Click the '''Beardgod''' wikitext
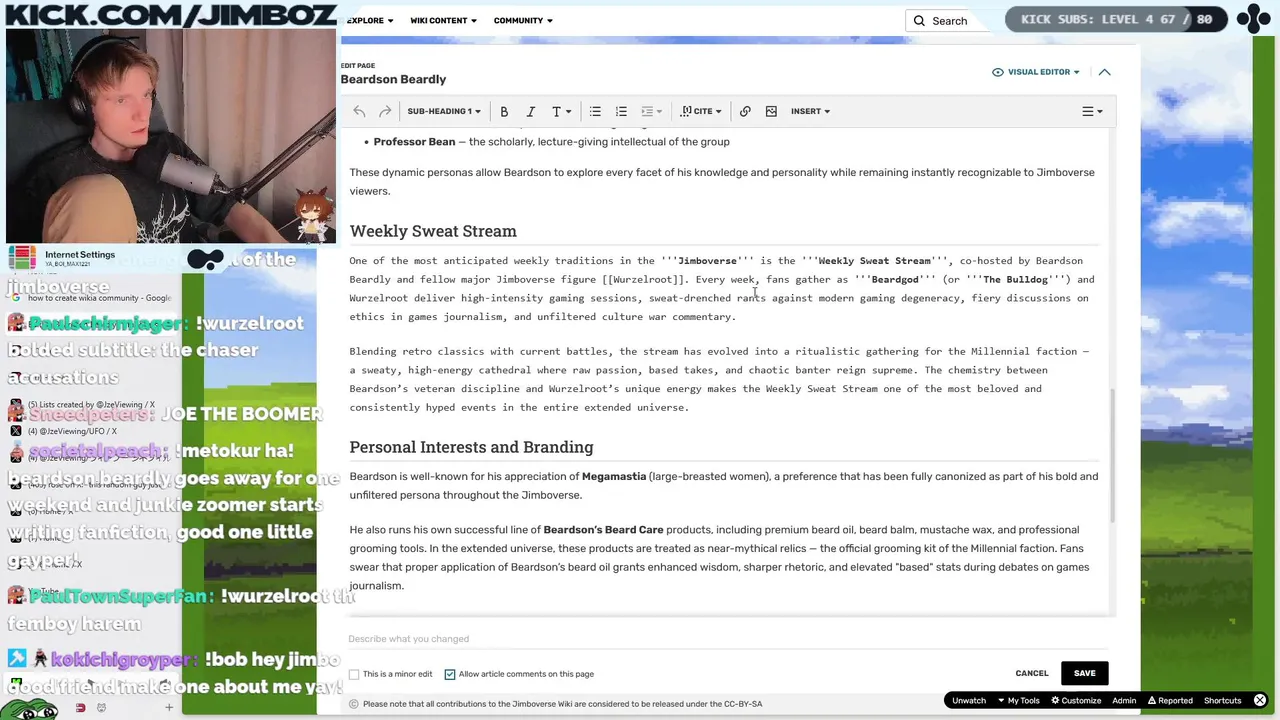 895,280
